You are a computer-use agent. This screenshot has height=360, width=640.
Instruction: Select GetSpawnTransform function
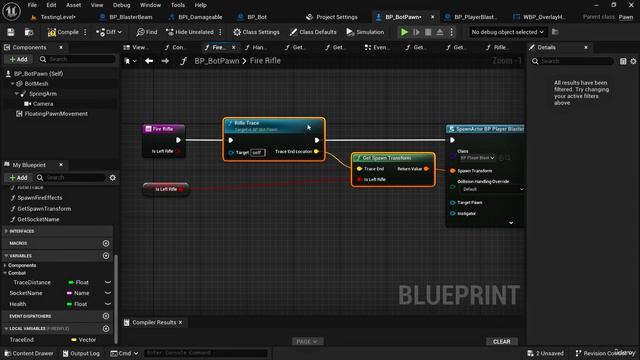[44, 209]
